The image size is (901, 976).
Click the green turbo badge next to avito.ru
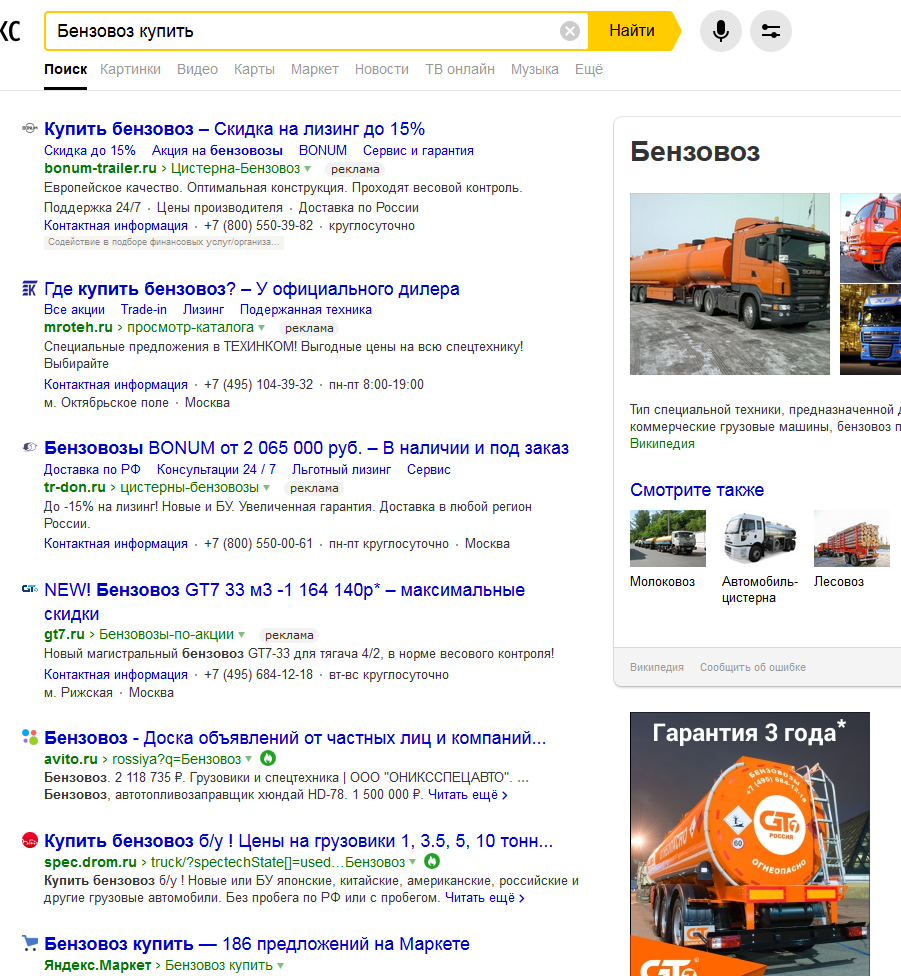tap(267, 758)
